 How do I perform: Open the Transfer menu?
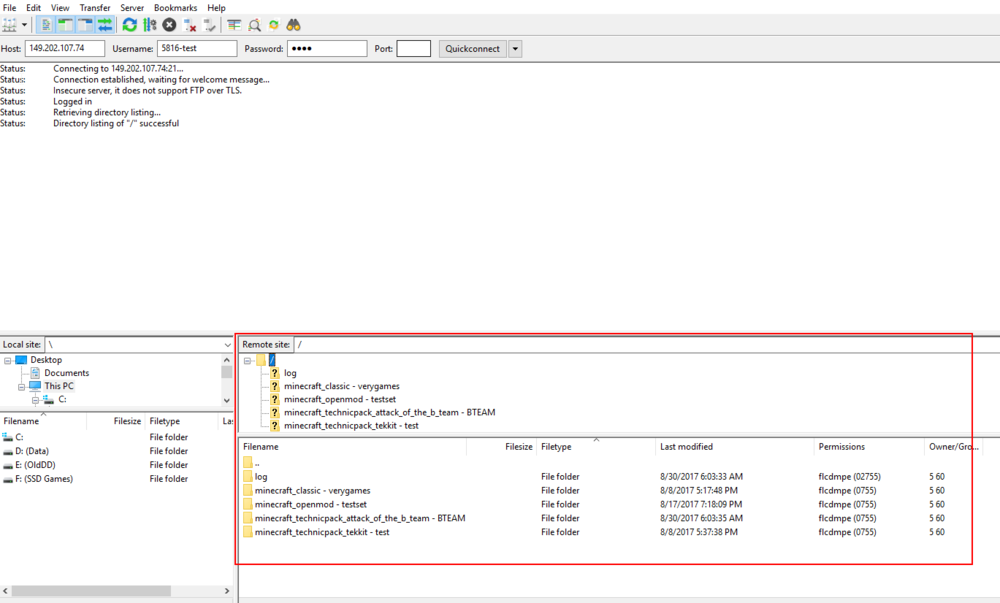click(x=95, y=7)
